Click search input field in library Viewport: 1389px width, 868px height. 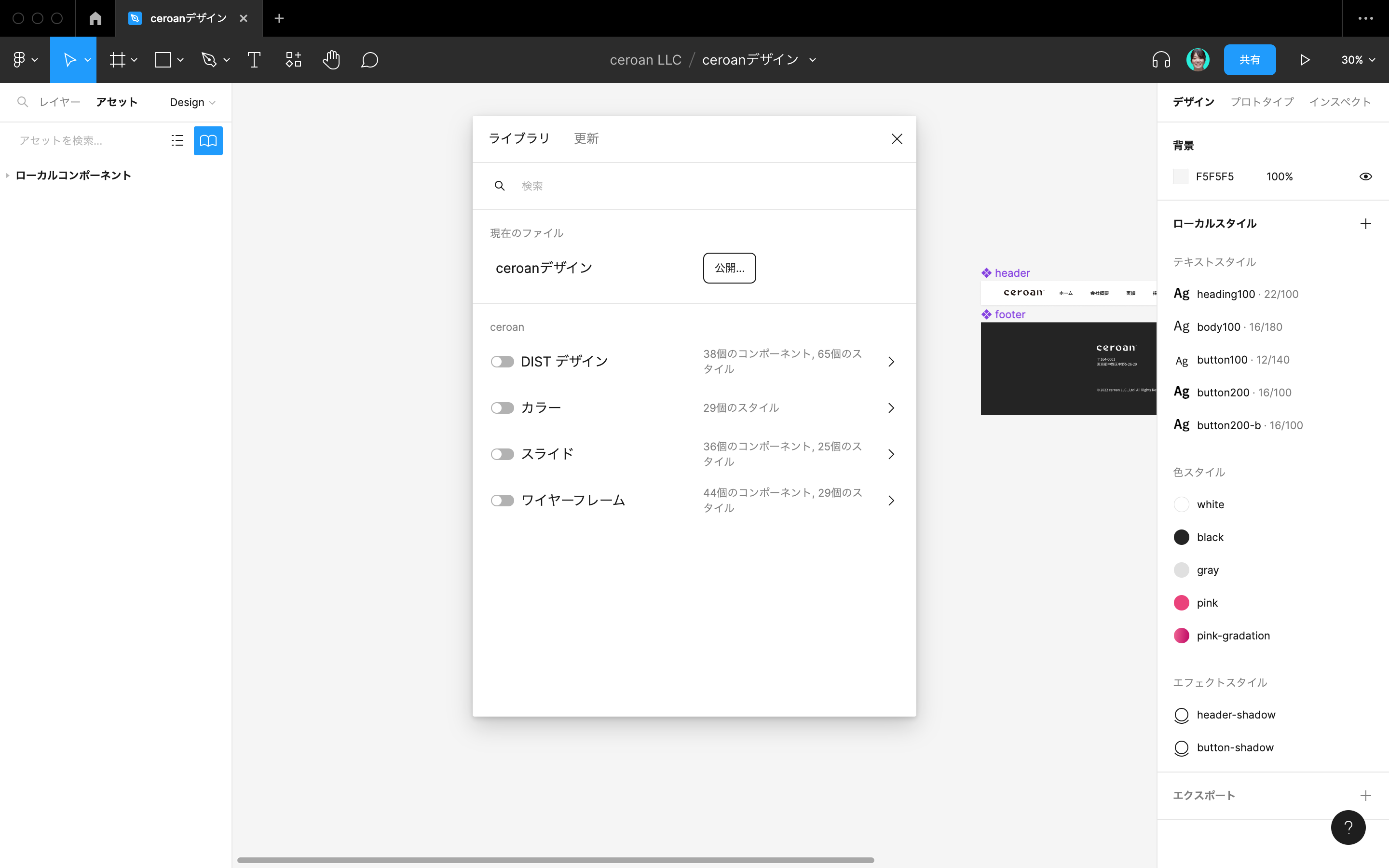pyautogui.click(x=694, y=185)
